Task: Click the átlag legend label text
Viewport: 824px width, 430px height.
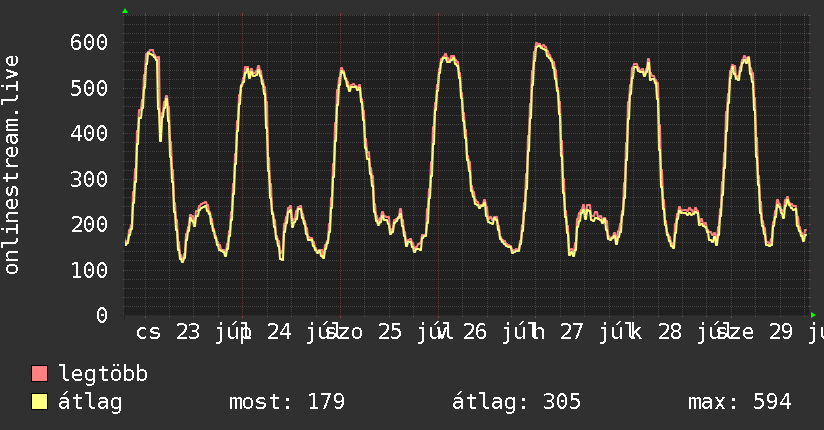Action: coord(90,402)
